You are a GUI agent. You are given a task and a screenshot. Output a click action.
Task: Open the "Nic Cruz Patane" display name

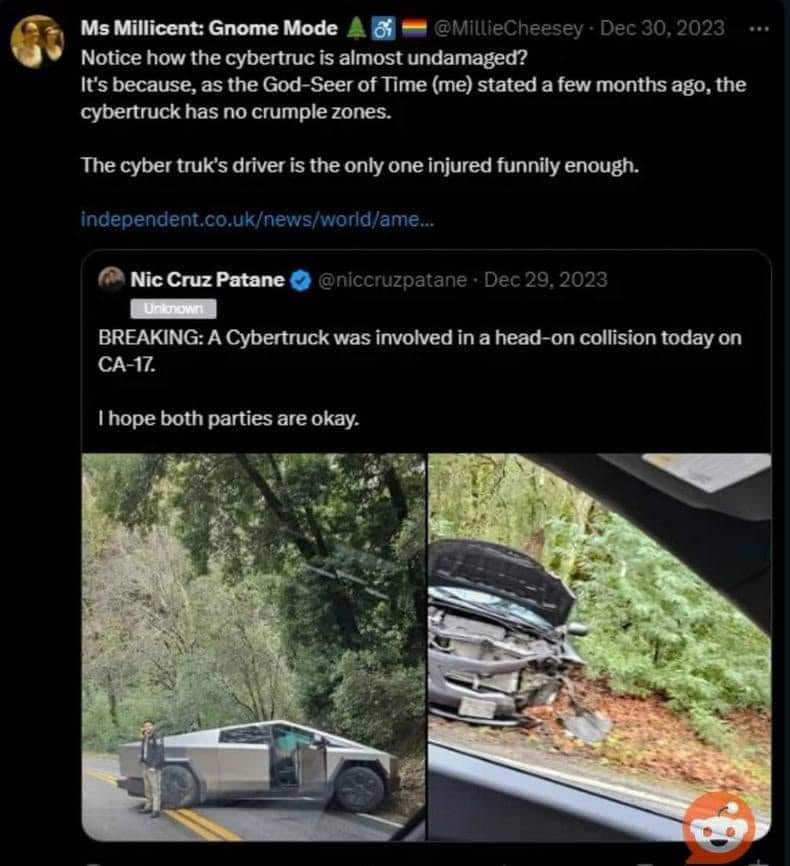tap(207, 281)
